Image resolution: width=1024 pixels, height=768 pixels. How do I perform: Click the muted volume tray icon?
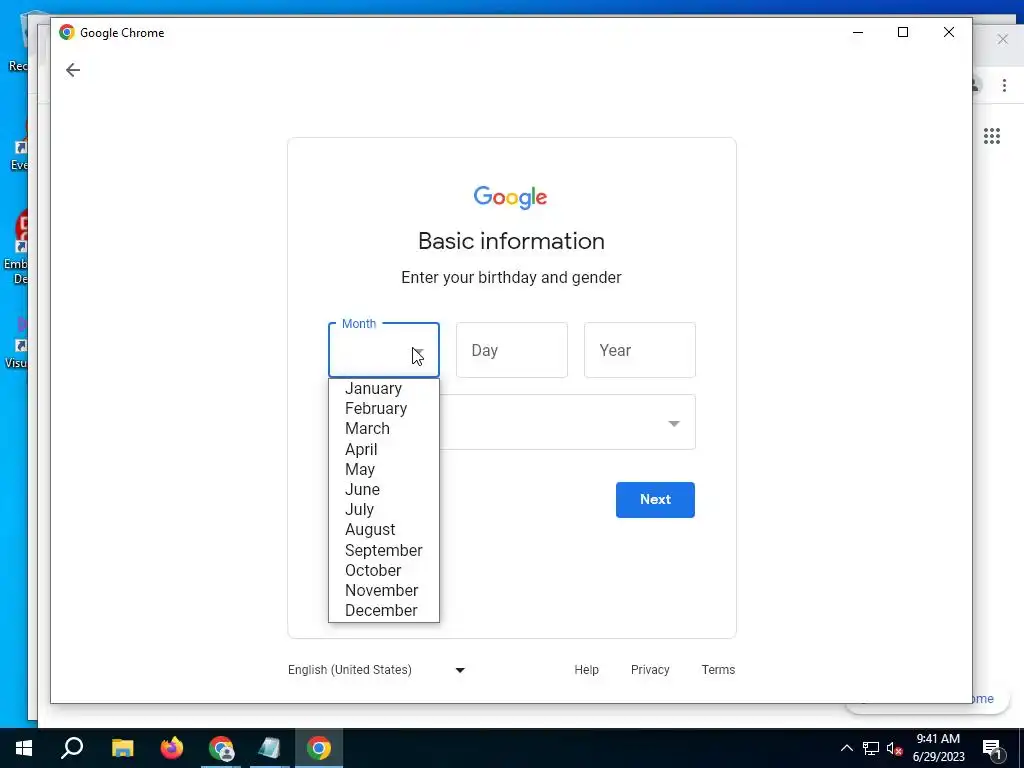pyautogui.click(x=894, y=748)
